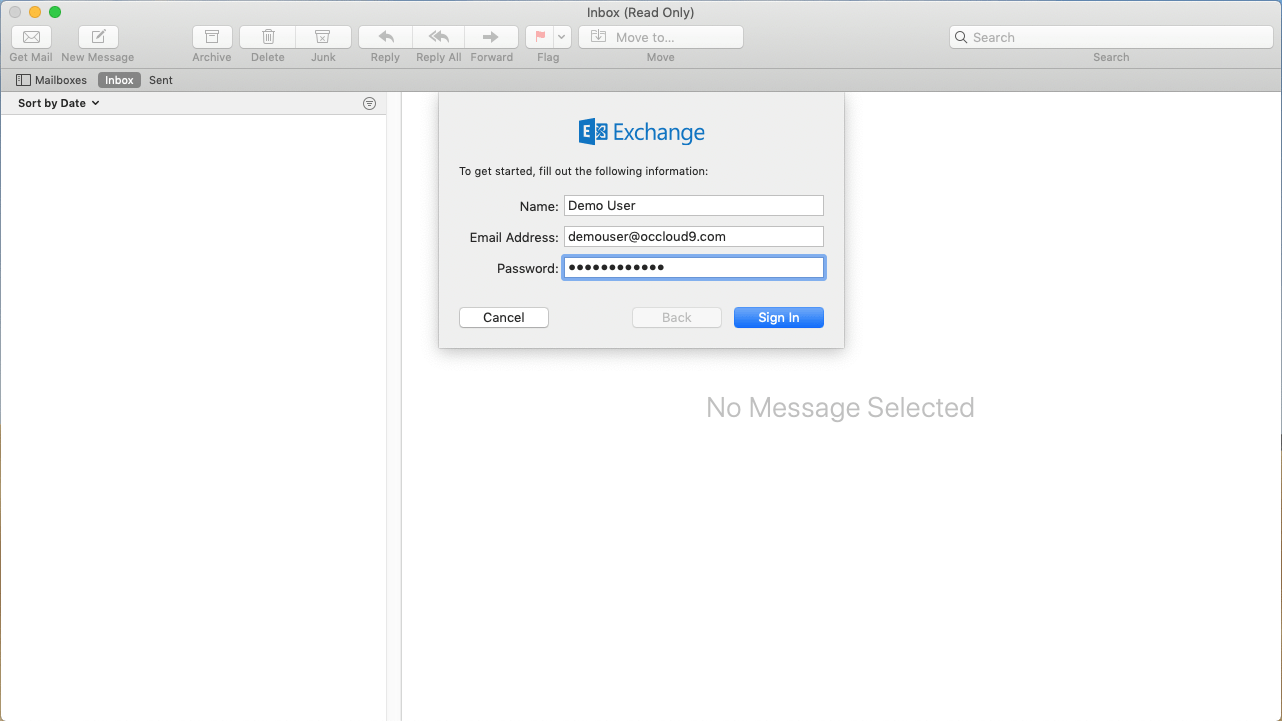1282x721 pixels.
Task: Click the Get Mail envelope icon
Action: pos(31,37)
